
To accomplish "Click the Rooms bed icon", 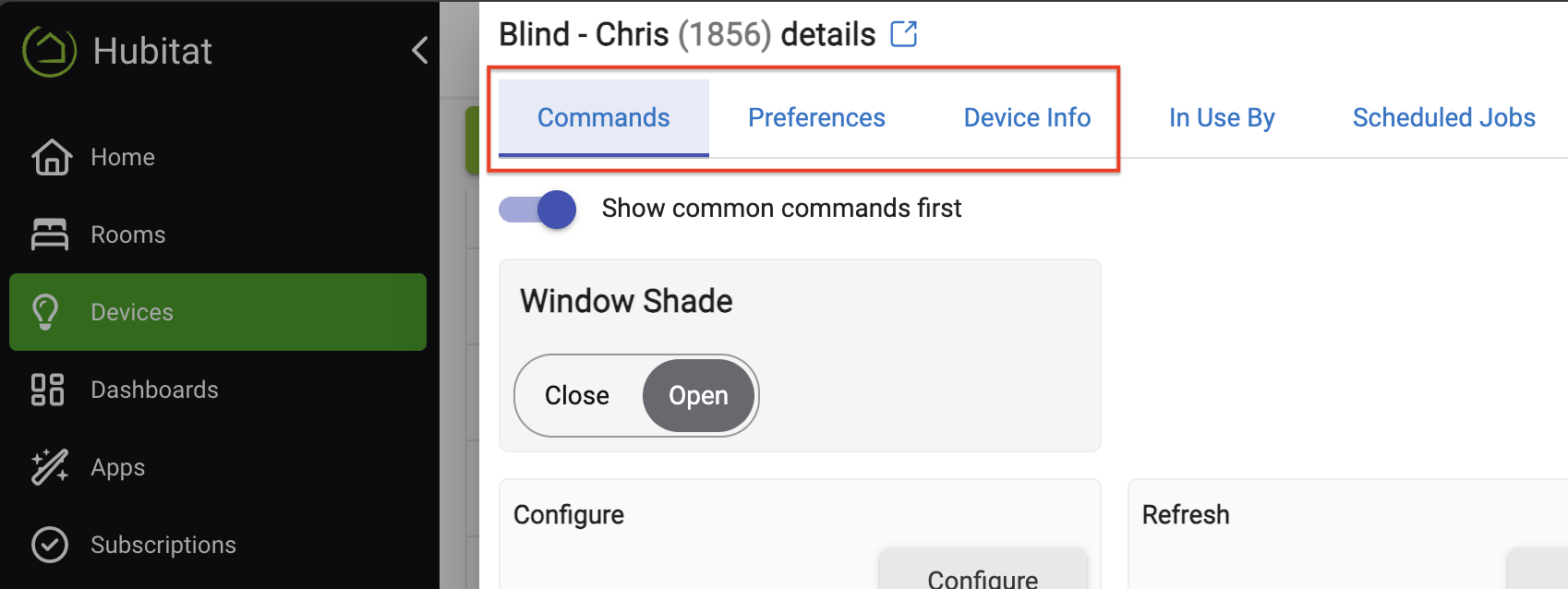I will pyautogui.click(x=50, y=234).
